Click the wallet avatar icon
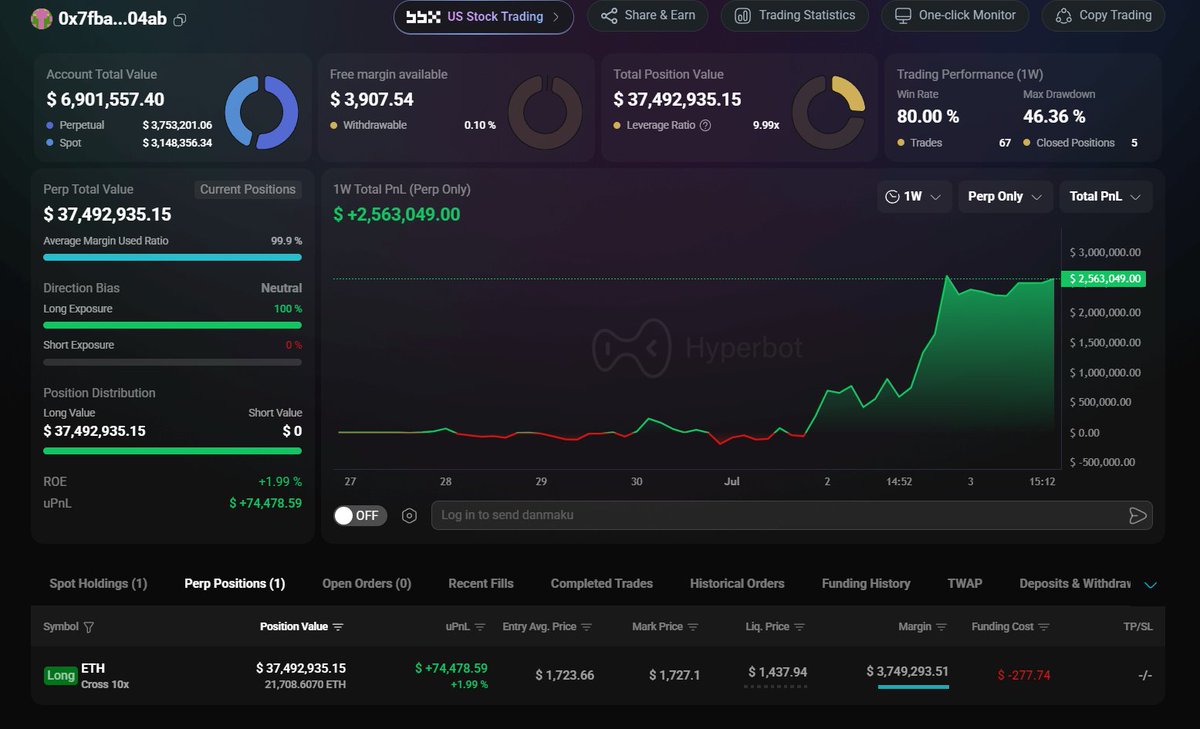The image size is (1200, 729). click(x=41, y=18)
